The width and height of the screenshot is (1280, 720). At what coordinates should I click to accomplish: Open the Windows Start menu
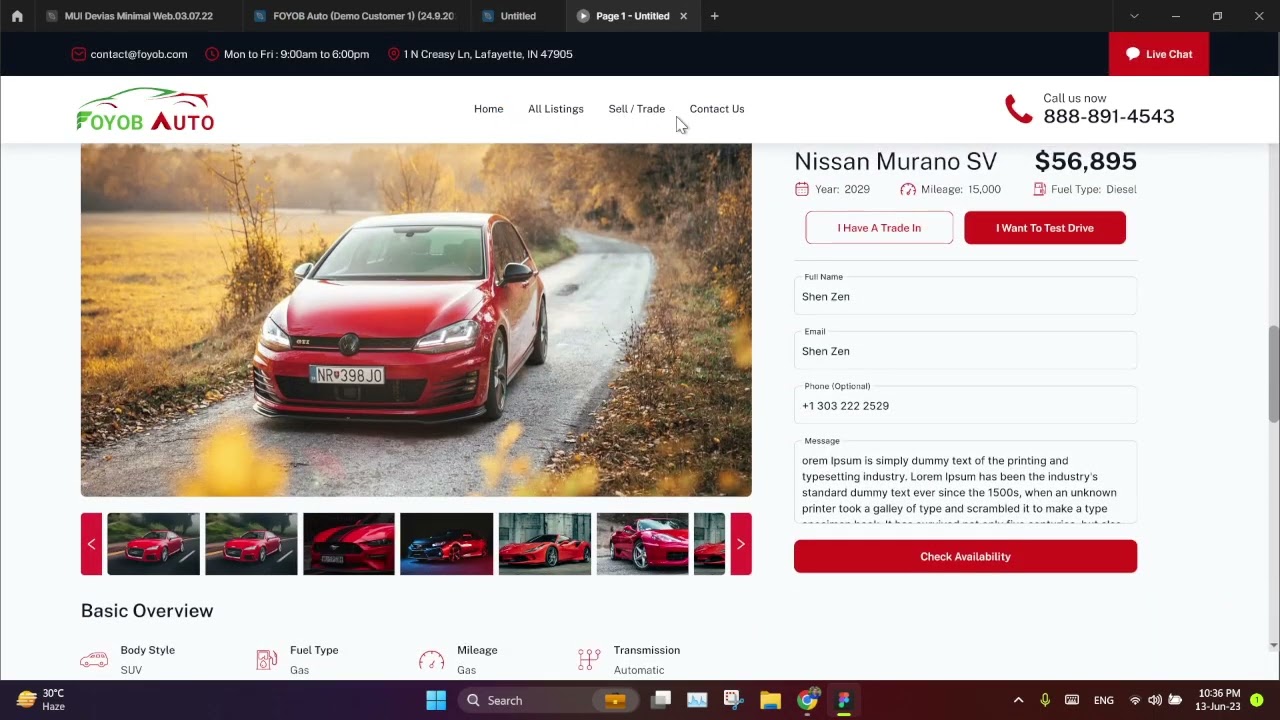(x=436, y=700)
